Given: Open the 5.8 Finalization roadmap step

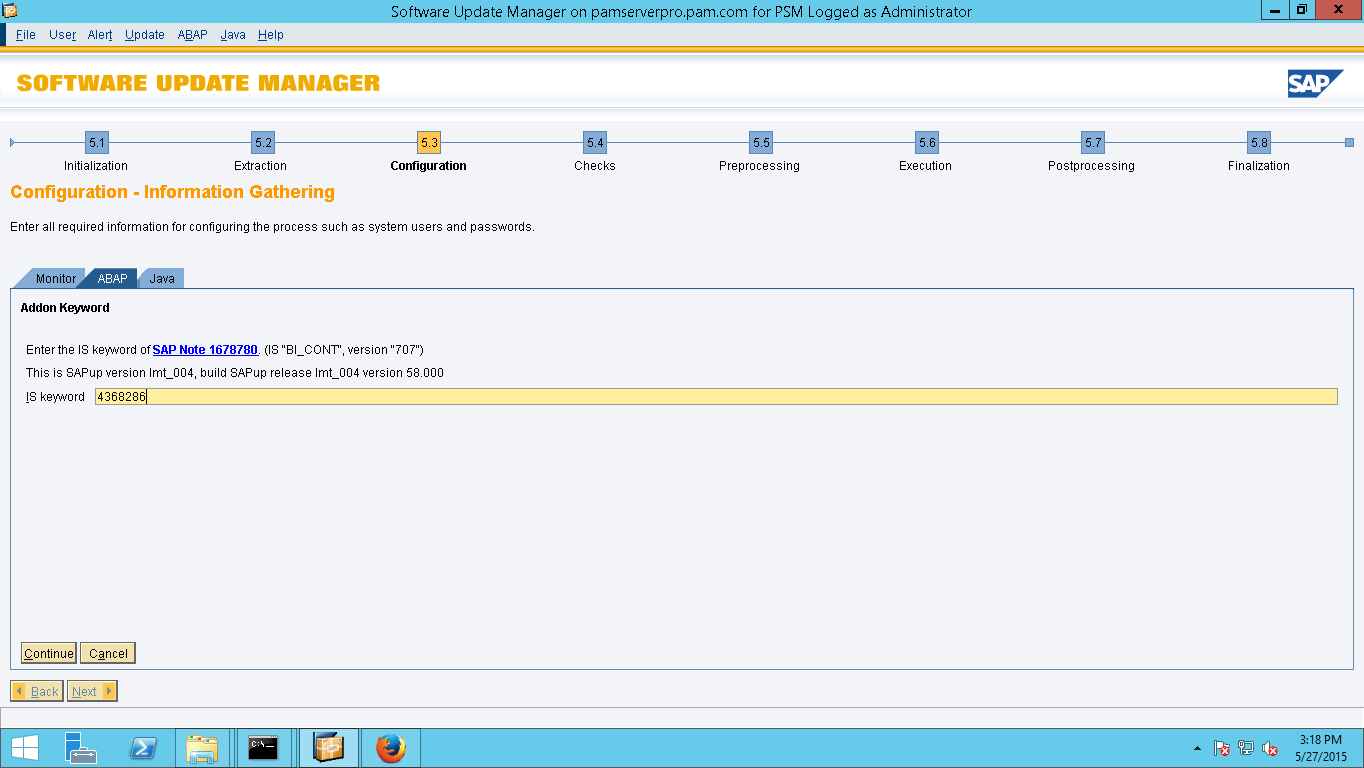Looking at the screenshot, I should [x=1258, y=143].
